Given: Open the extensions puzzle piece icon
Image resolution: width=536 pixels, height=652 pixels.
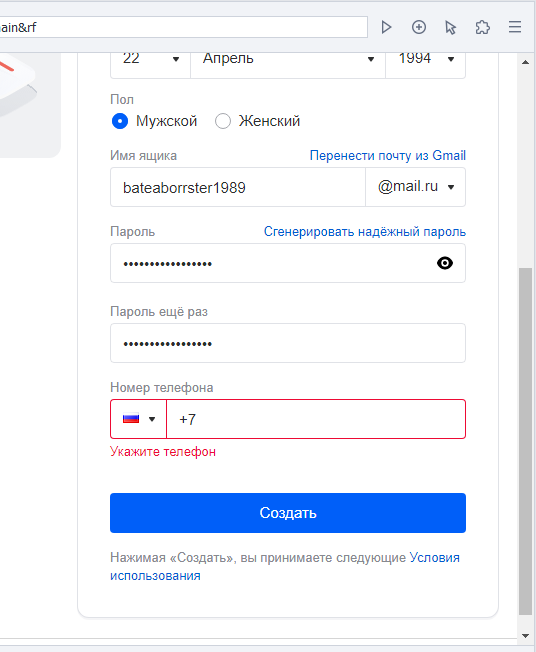Looking at the screenshot, I should pyautogui.click(x=482, y=27).
